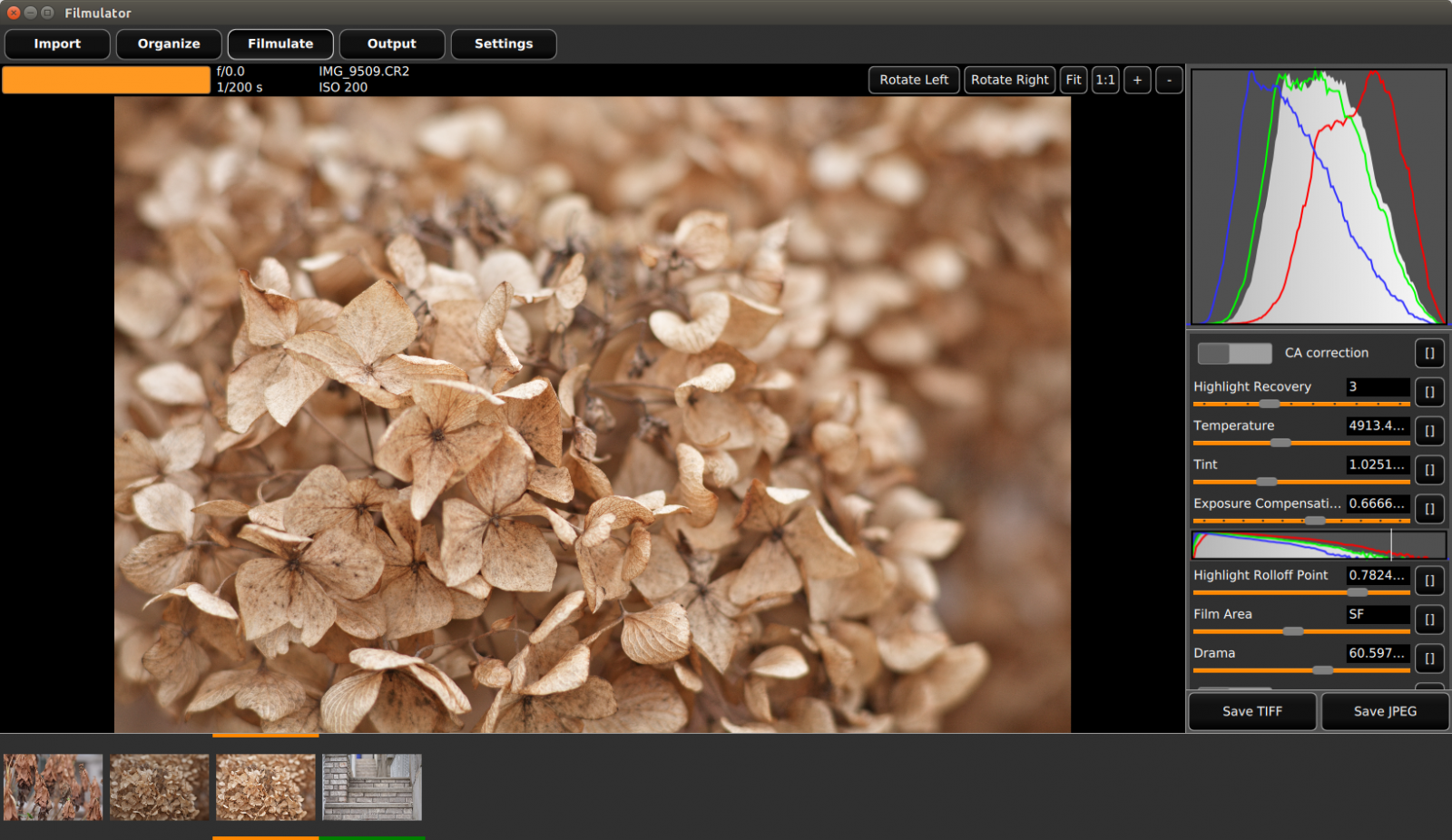Image resolution: width=1452 pixels, height=840 pixels.
Task: Click the zoom in plus button
Action: (x=1137, y=80)
